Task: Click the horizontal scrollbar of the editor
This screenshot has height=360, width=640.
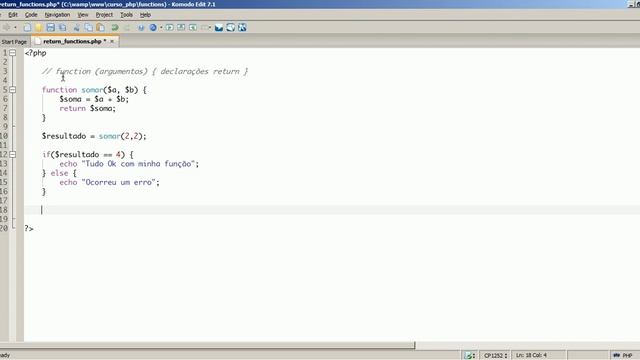Action: [207, 345]
